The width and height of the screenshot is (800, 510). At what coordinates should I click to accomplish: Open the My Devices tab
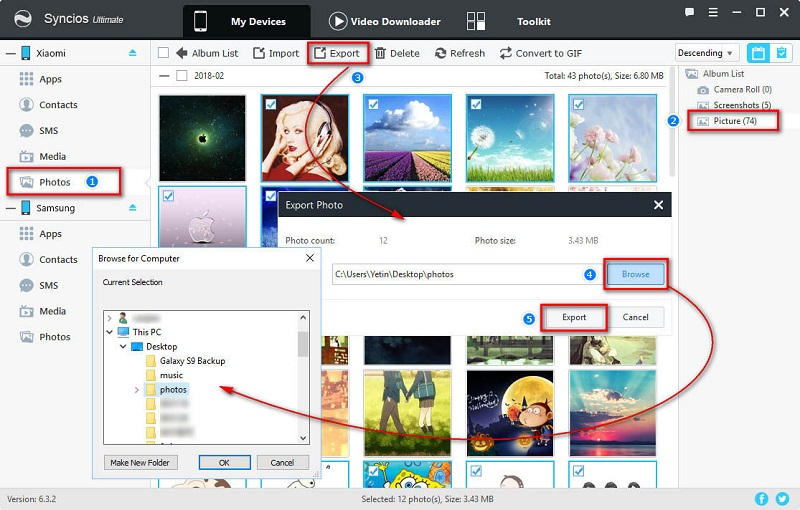click(246, 21)
